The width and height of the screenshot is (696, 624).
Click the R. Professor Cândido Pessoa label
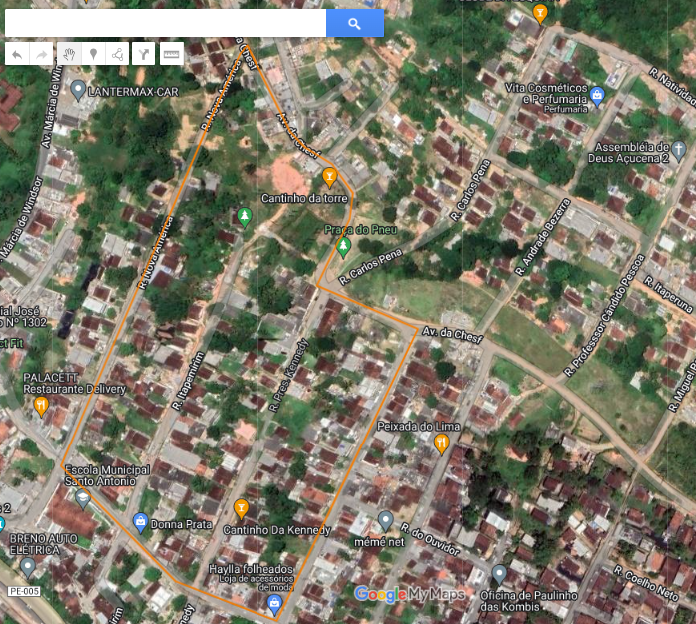click(604, 316)
